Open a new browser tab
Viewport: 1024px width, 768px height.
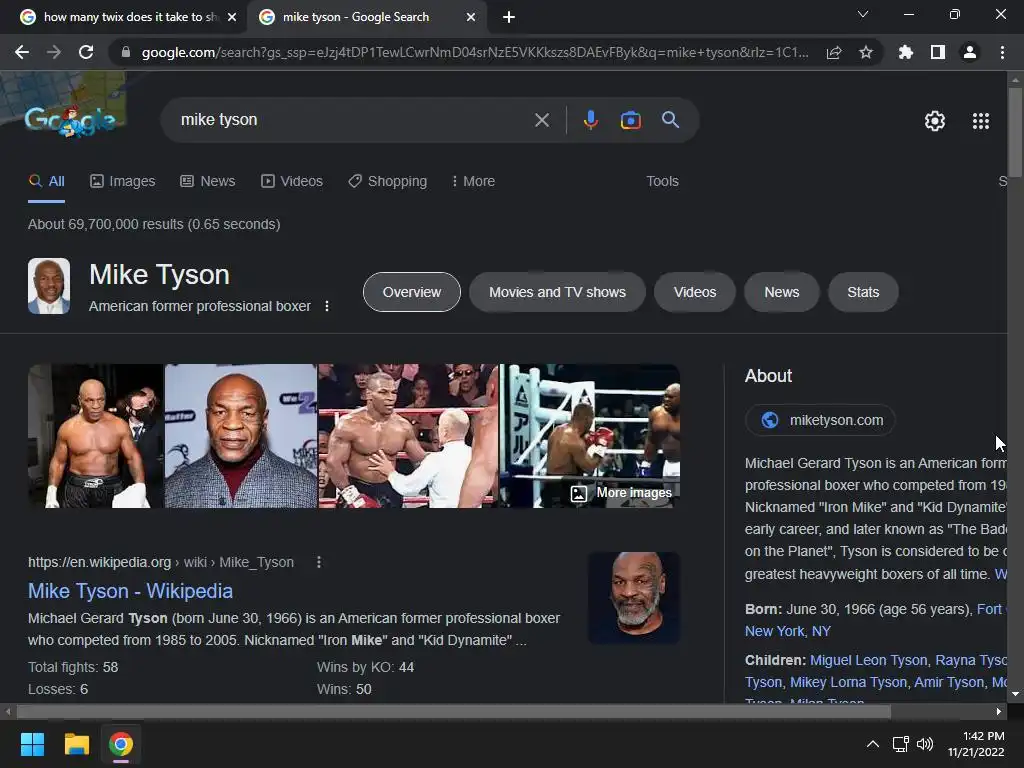[x=509, y=17]
